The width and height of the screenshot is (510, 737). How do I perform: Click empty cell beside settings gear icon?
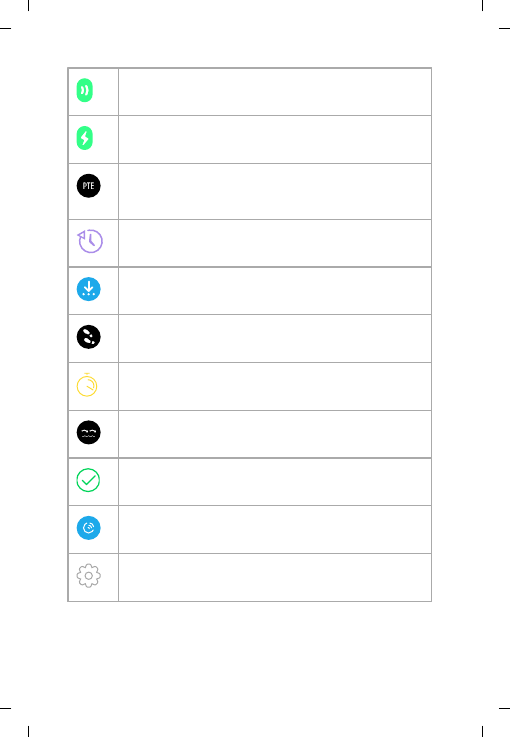(x=275, y=577)
